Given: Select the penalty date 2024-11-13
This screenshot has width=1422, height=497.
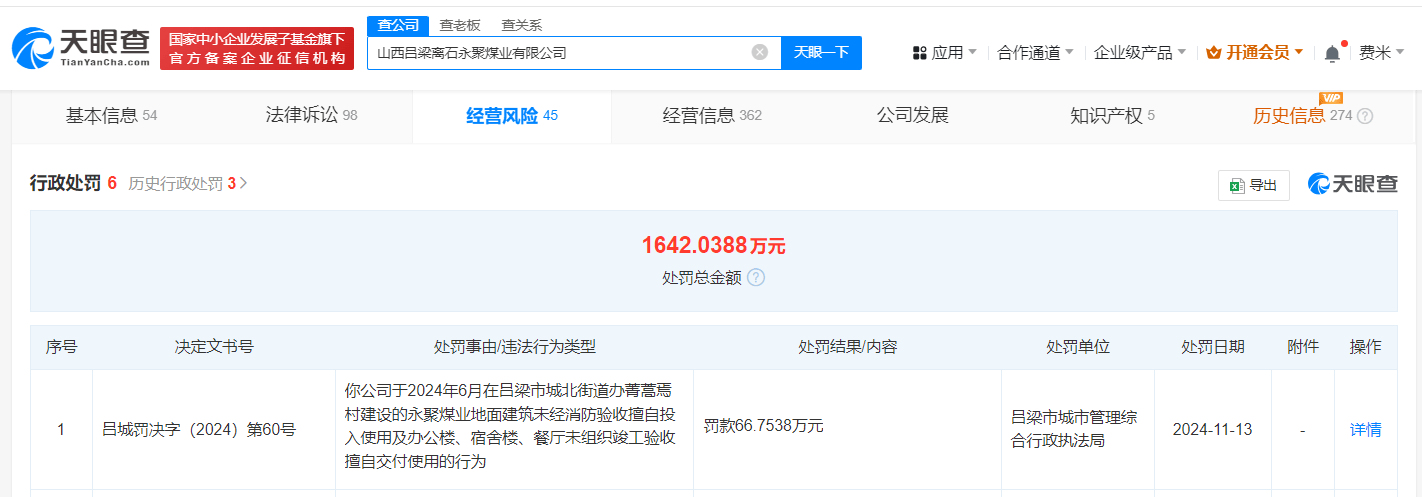Looking at the screenshot, I should coord(1212,430).
